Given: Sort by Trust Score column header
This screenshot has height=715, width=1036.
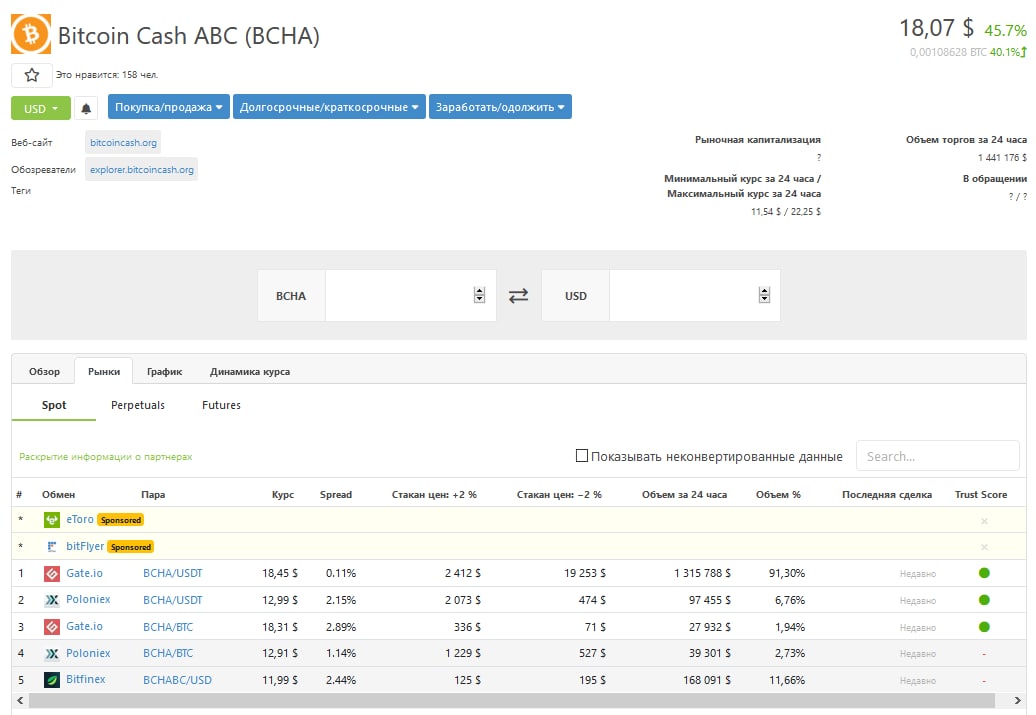Looking at the screenshot, I should pos(981,494).
